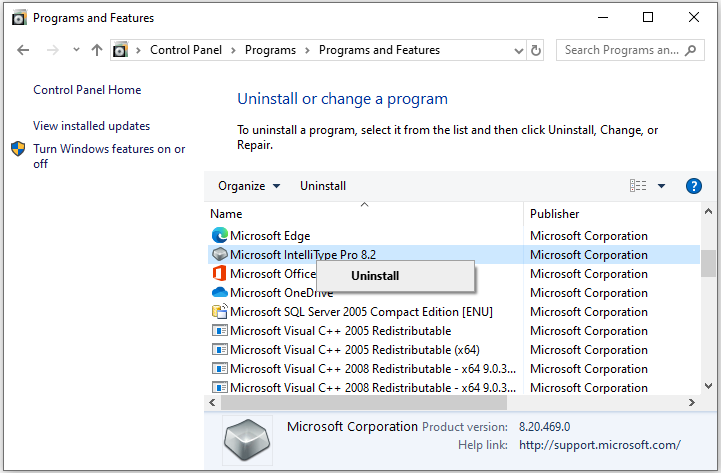Screen dimensions: 721x473
Task: Click the SQL Server 2005 Compact Edition icon
Action: [x=220, y=311]
